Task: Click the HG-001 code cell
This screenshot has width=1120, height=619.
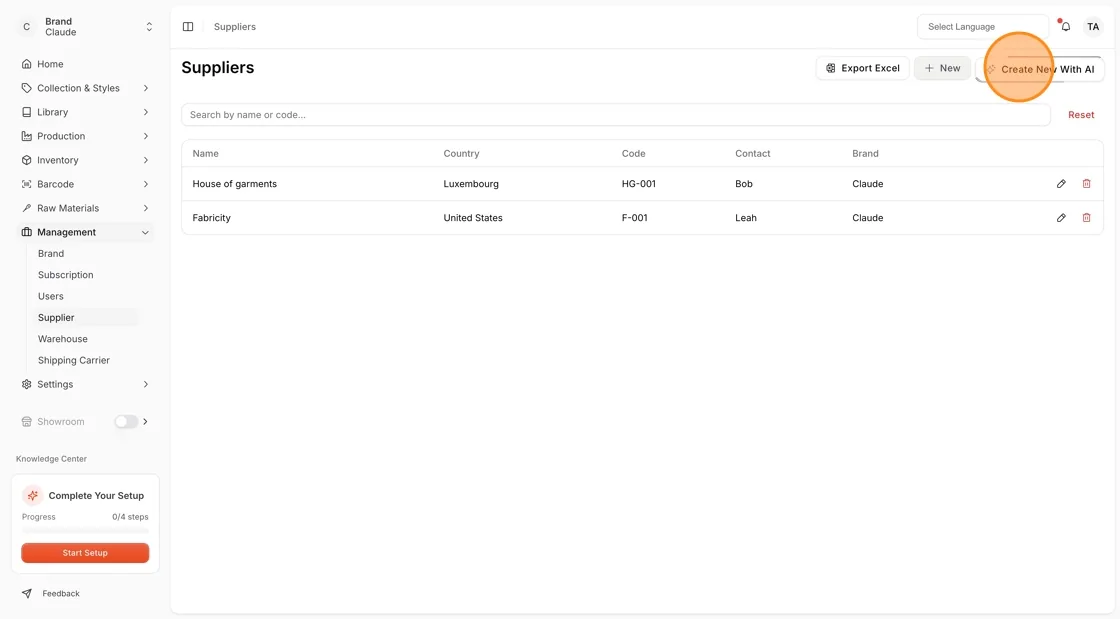Action: pos(639,183)
